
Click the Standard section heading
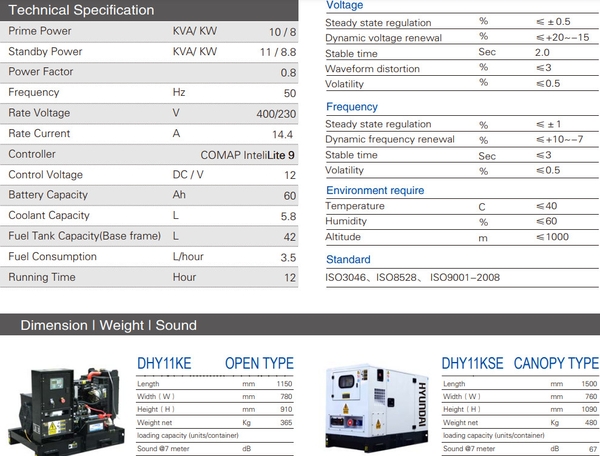(x=348, y=260)
